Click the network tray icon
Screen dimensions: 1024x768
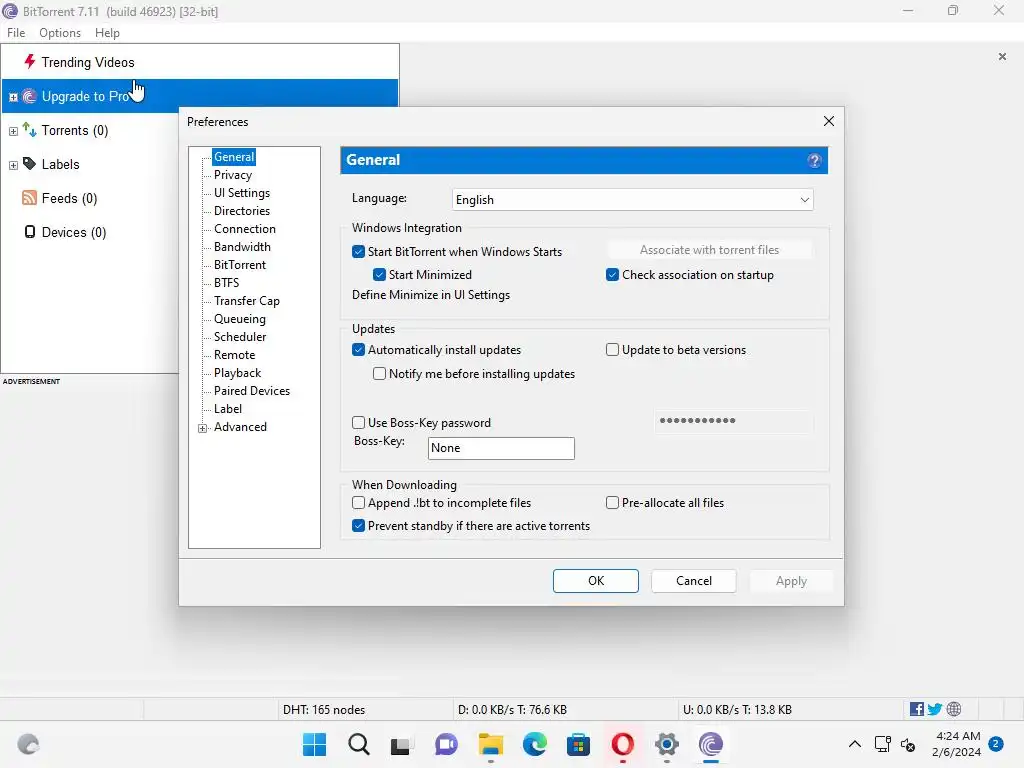(x=882, y=744)
